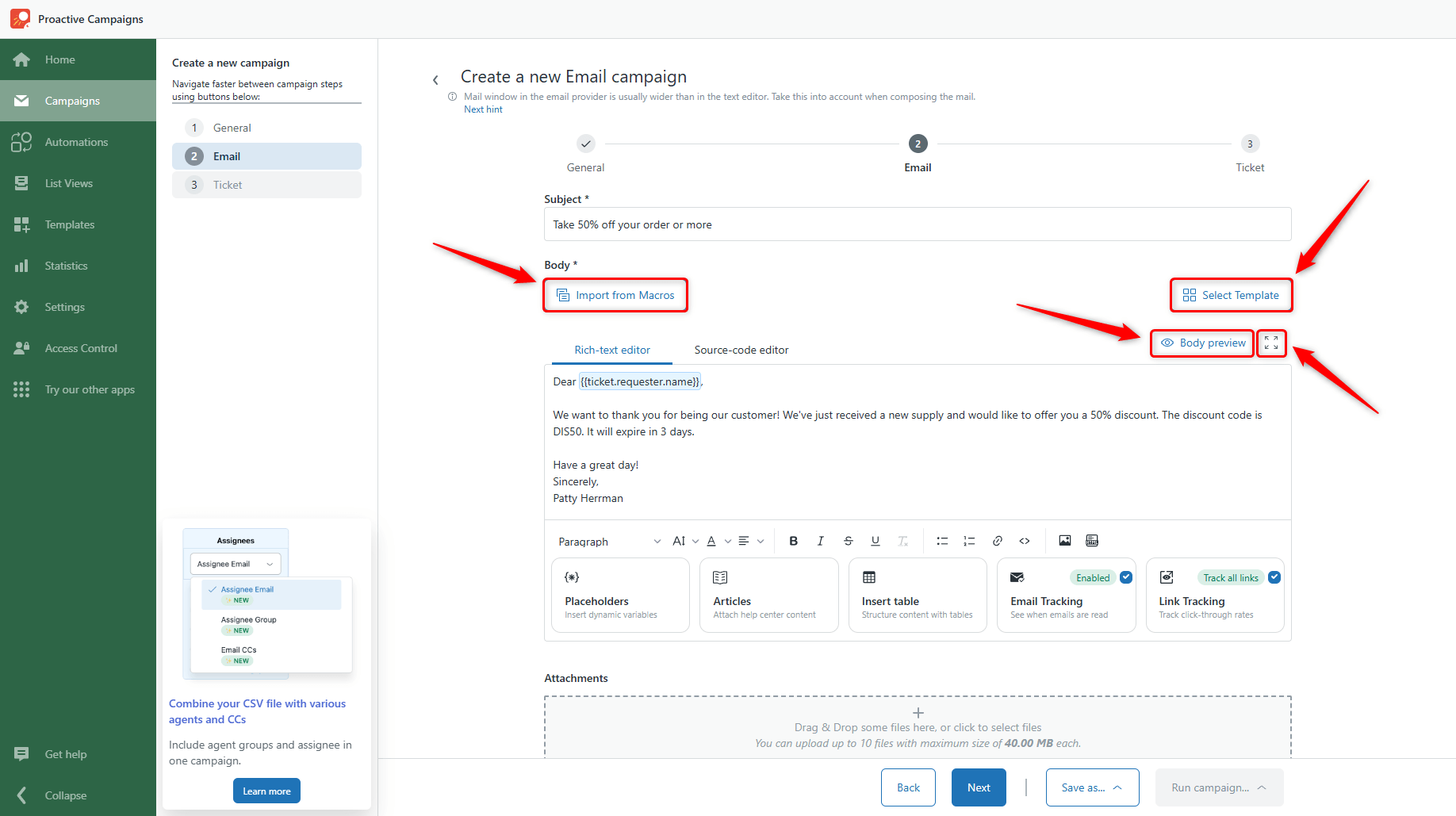Screen dimensions: 1456x816
Task: Toggle bold formatting
Action: pos(793,541)
